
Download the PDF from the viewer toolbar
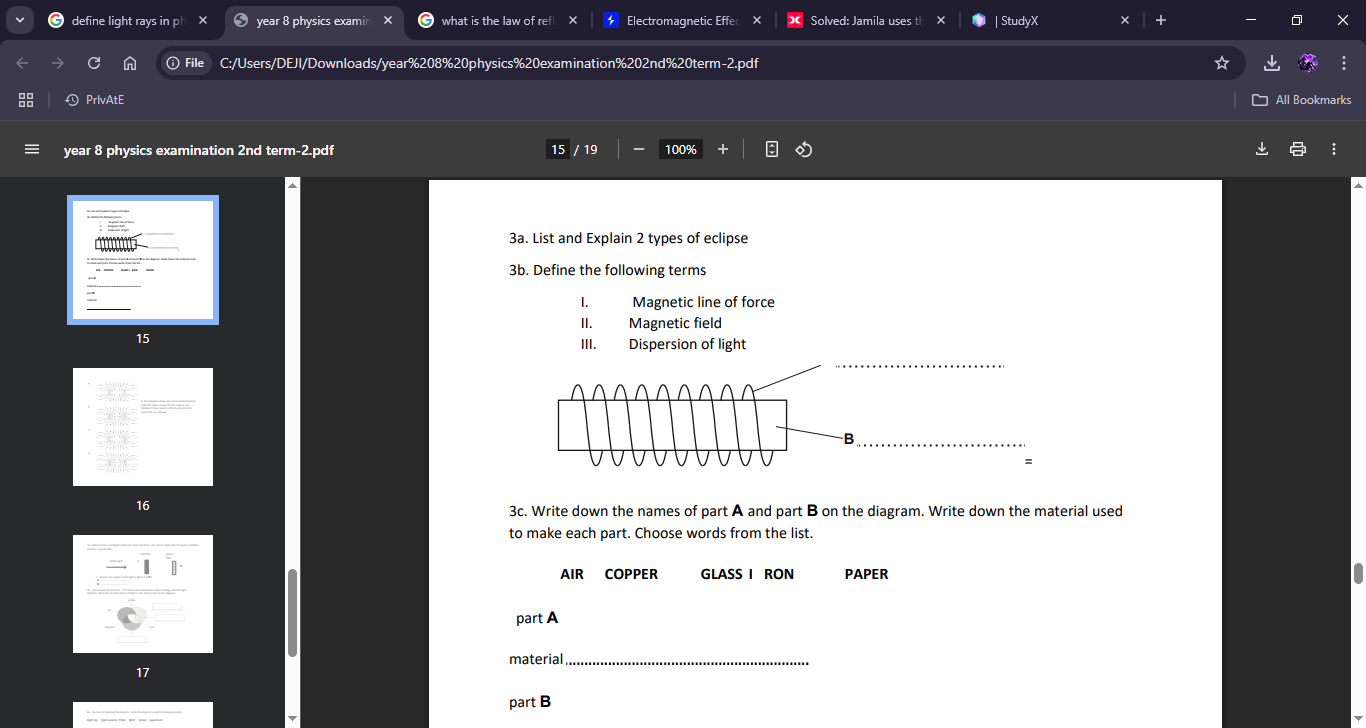[x=1261, y=148]
